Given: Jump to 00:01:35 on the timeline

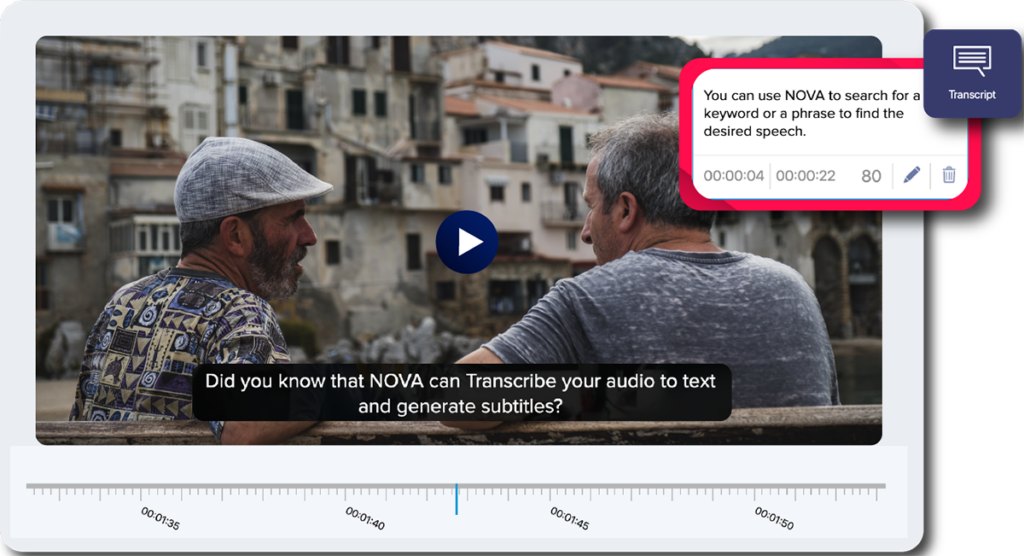Looking at the screenshot, I should 160,518.
